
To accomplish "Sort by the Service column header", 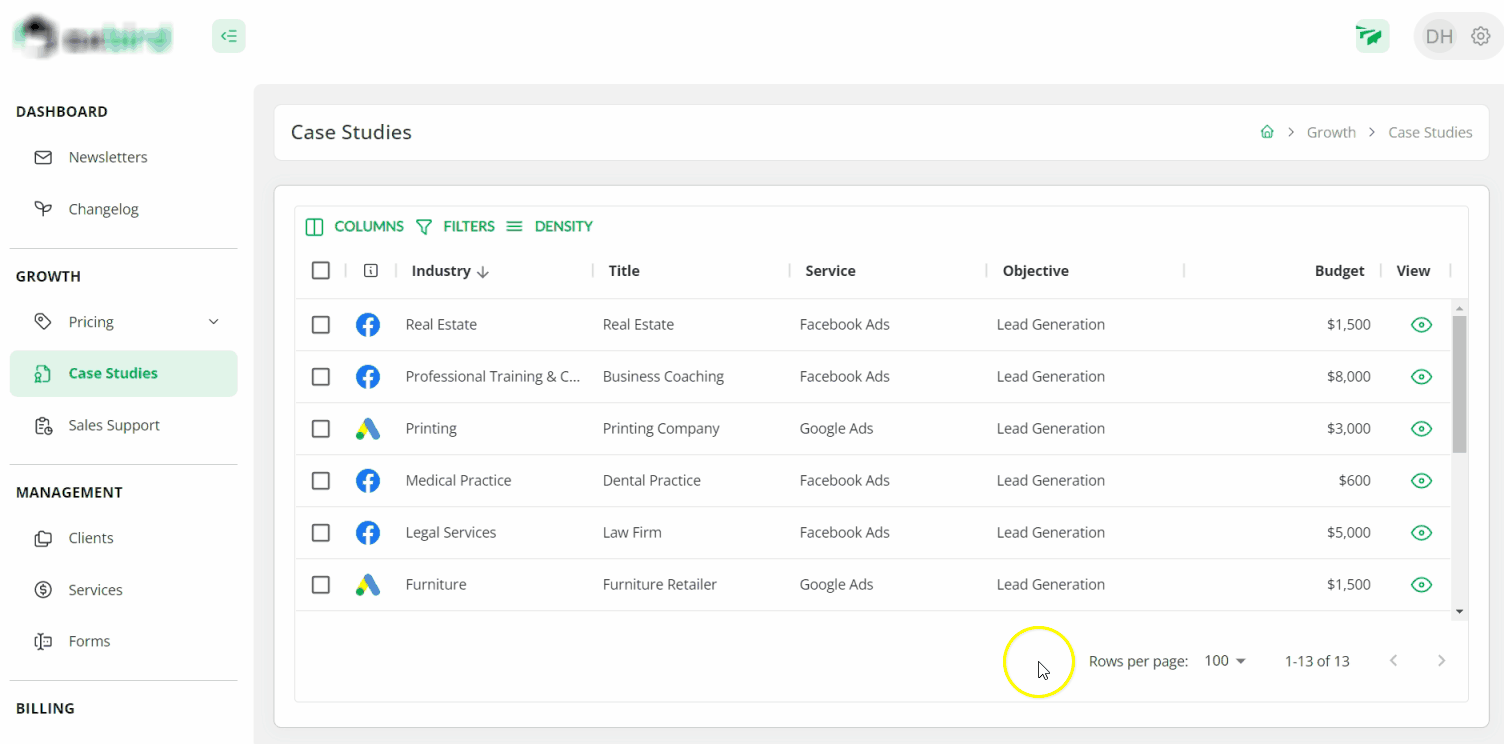I will [830, 271].
